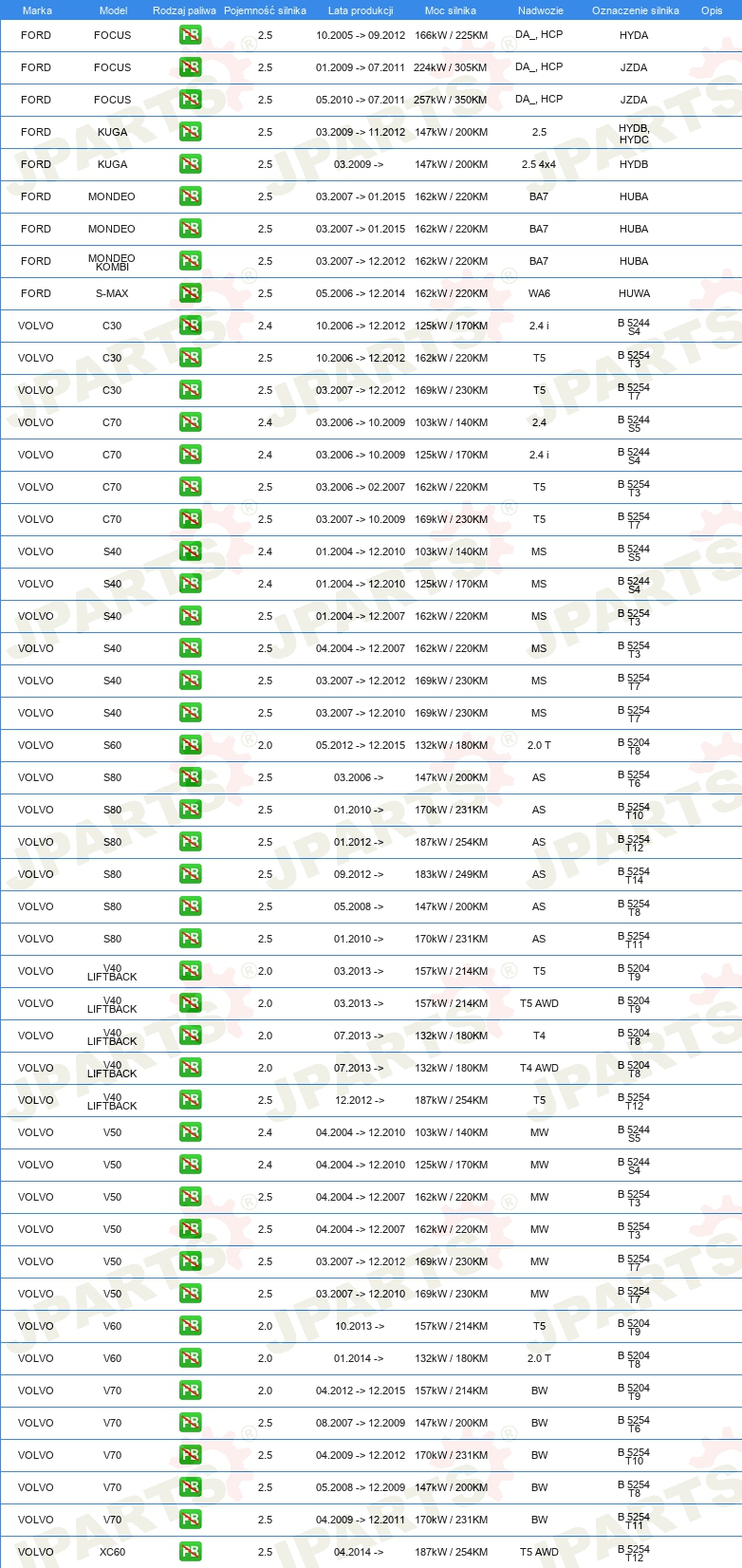Screen dimensions: 742x1568
Task: Click production years 10.2005 -> 09.2012
Action: [x=361, y=35]
